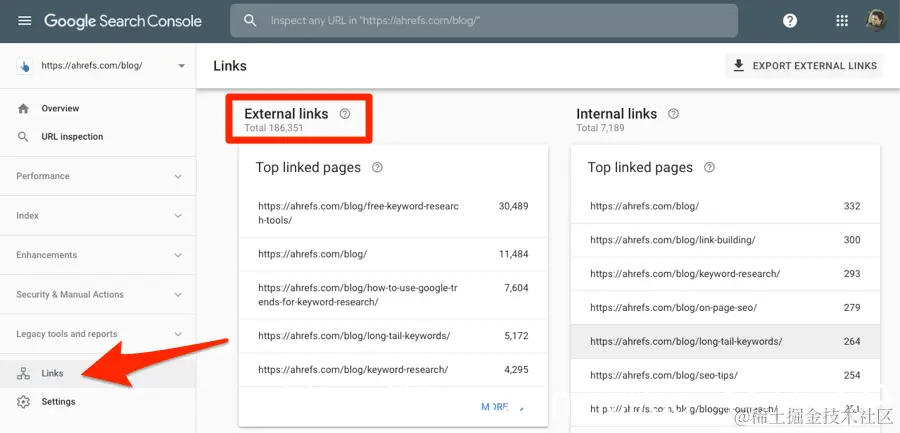Open internal row ahrefs.com/blog/ with 332
This screenshot has height=433, width=900.
pyautogui.click(x=725, y=206)
